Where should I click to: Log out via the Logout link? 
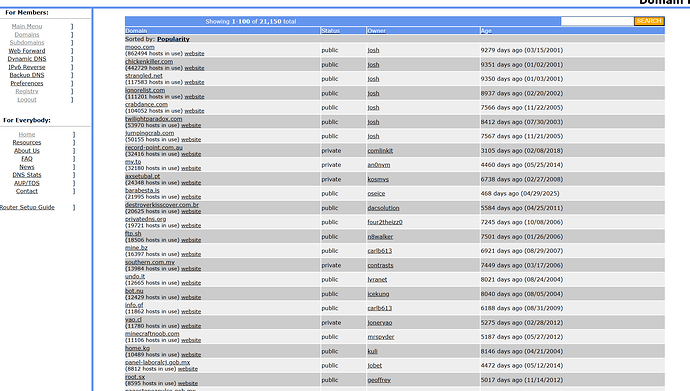tap(27, 99)
